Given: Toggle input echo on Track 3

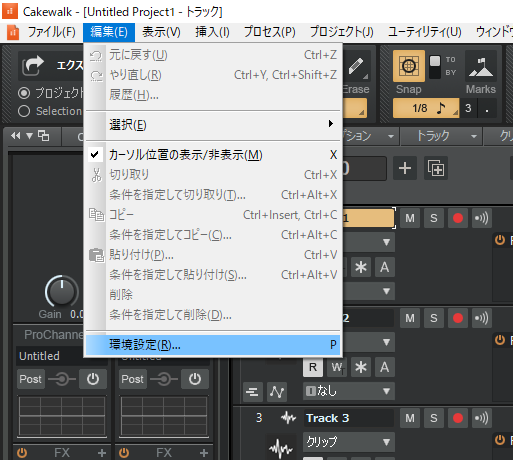Looking at the screenshot, I should (x=482, y=418).
